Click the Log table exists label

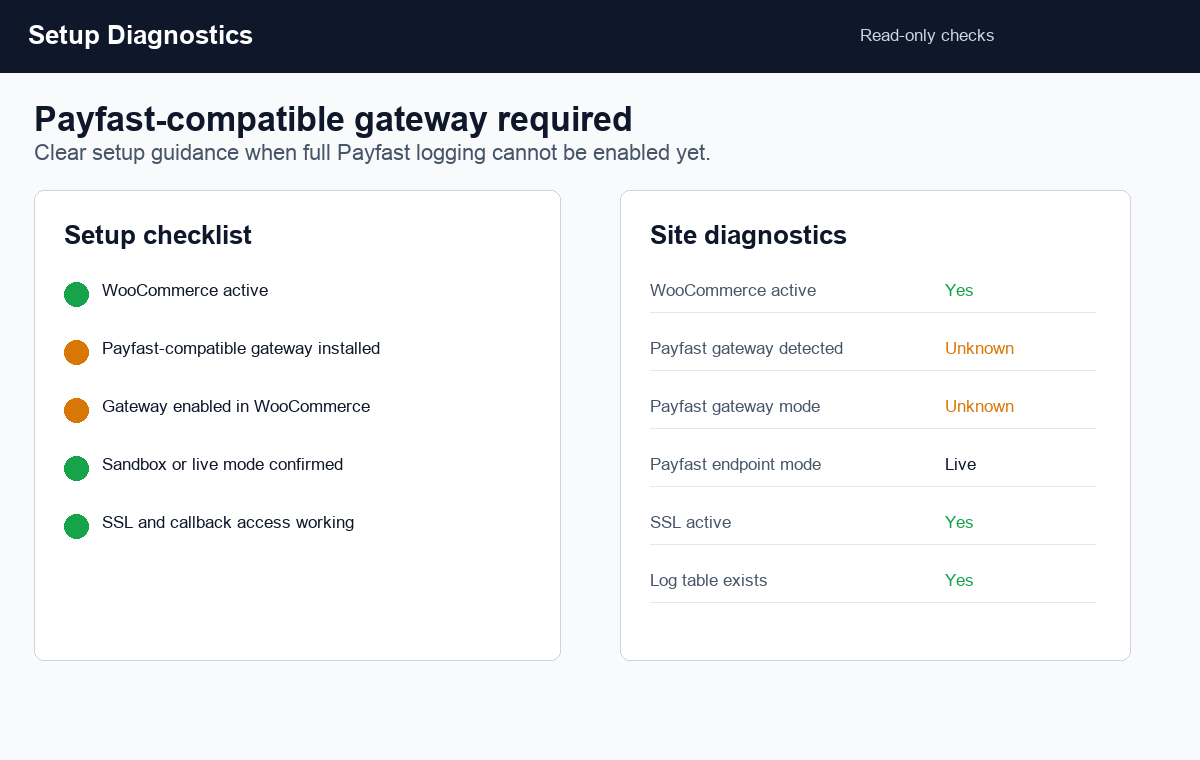coord(708,580)
